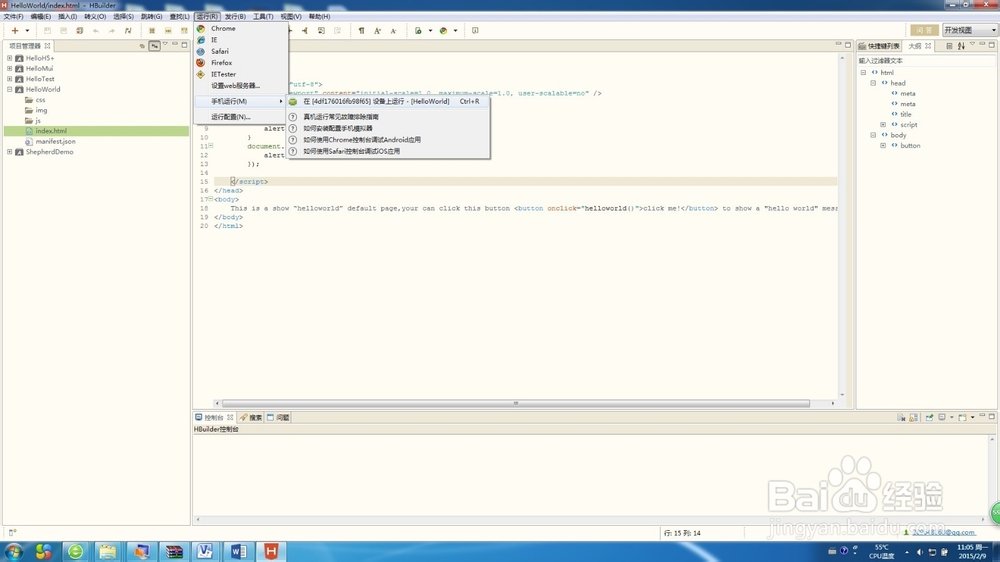
Task: Open 如何安装配置手机模拟器 help entry
Action: [388, 128]
